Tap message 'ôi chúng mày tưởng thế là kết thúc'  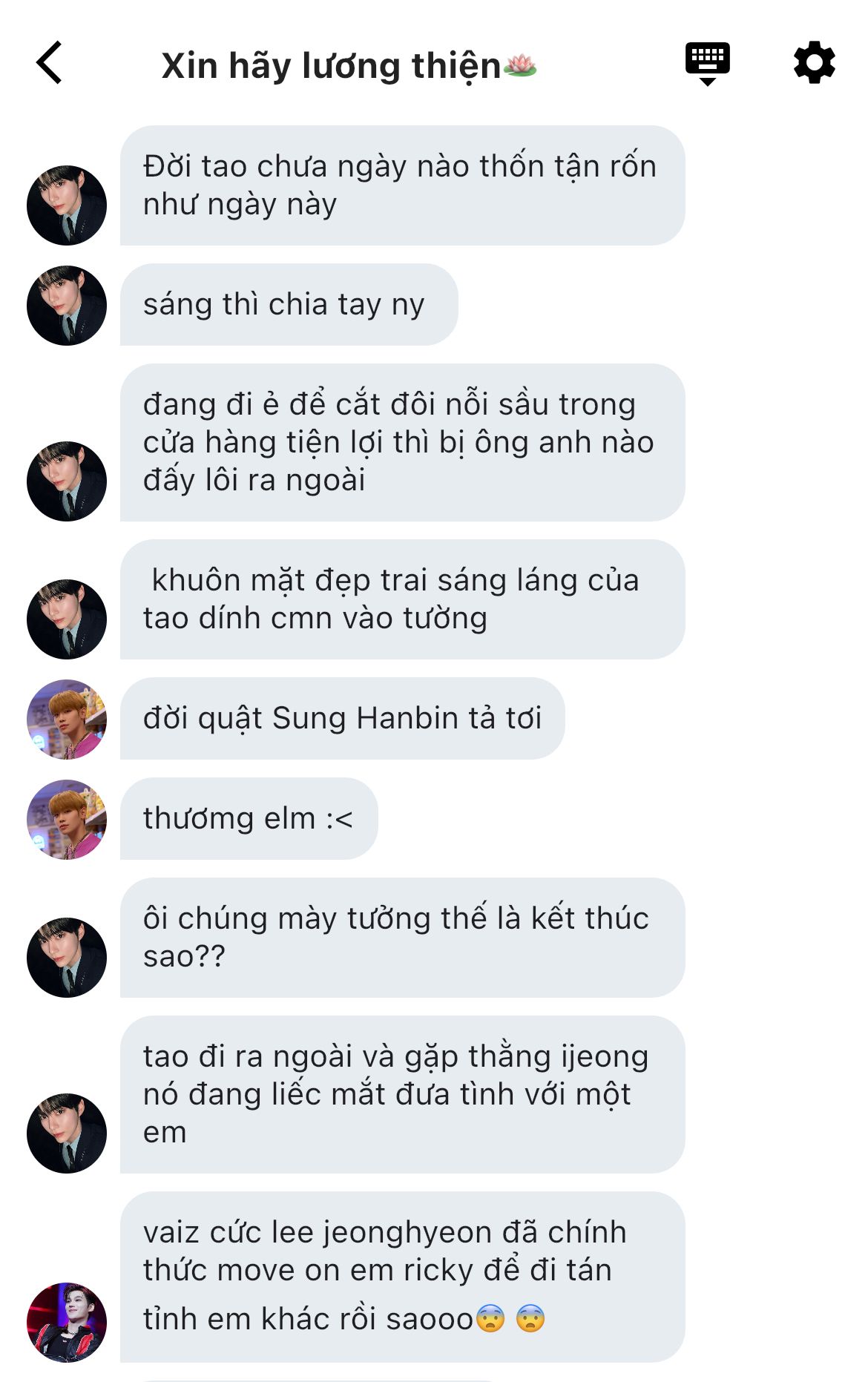point(402,938)
